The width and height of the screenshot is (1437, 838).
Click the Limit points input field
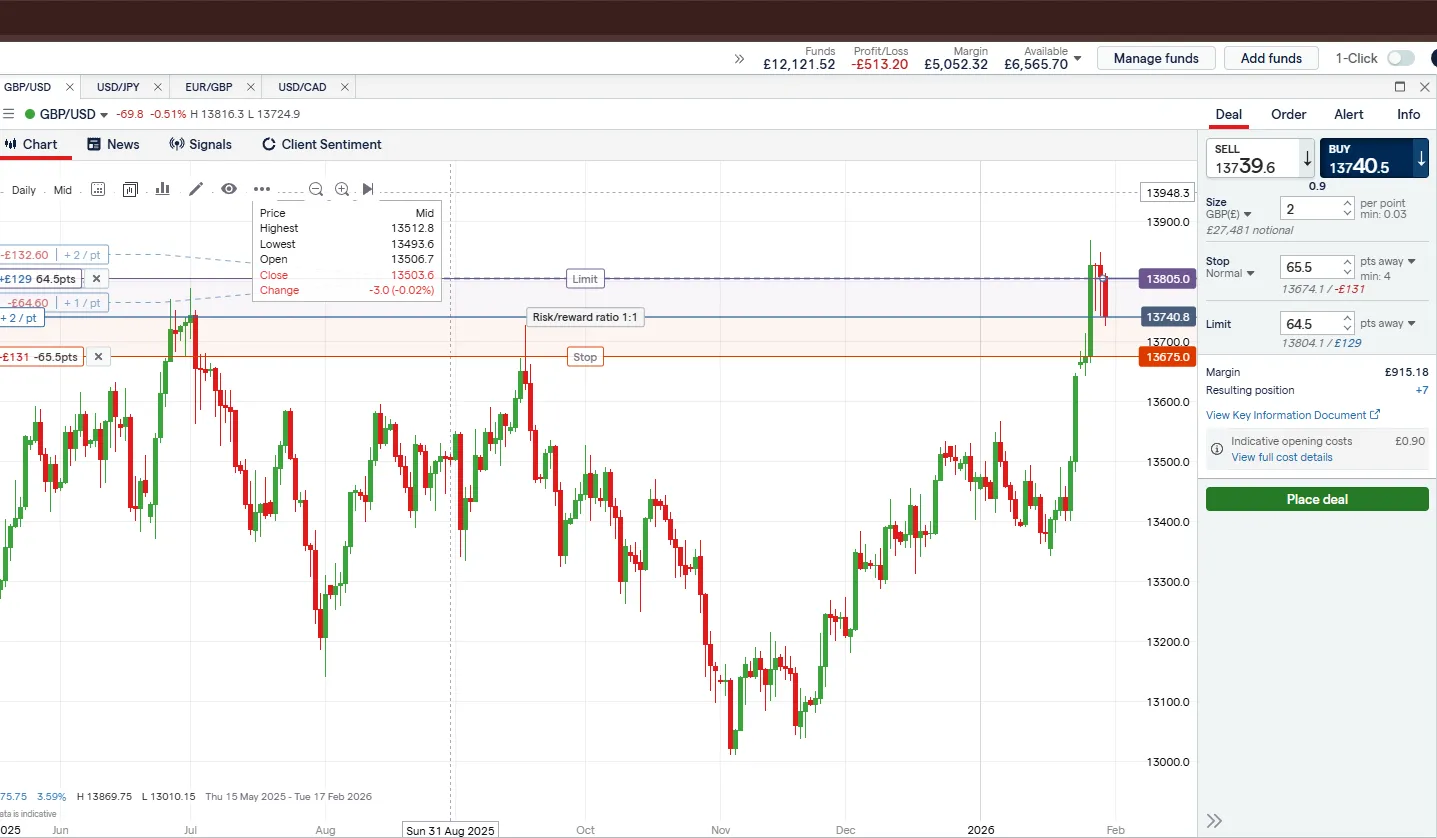[1311, 324]
